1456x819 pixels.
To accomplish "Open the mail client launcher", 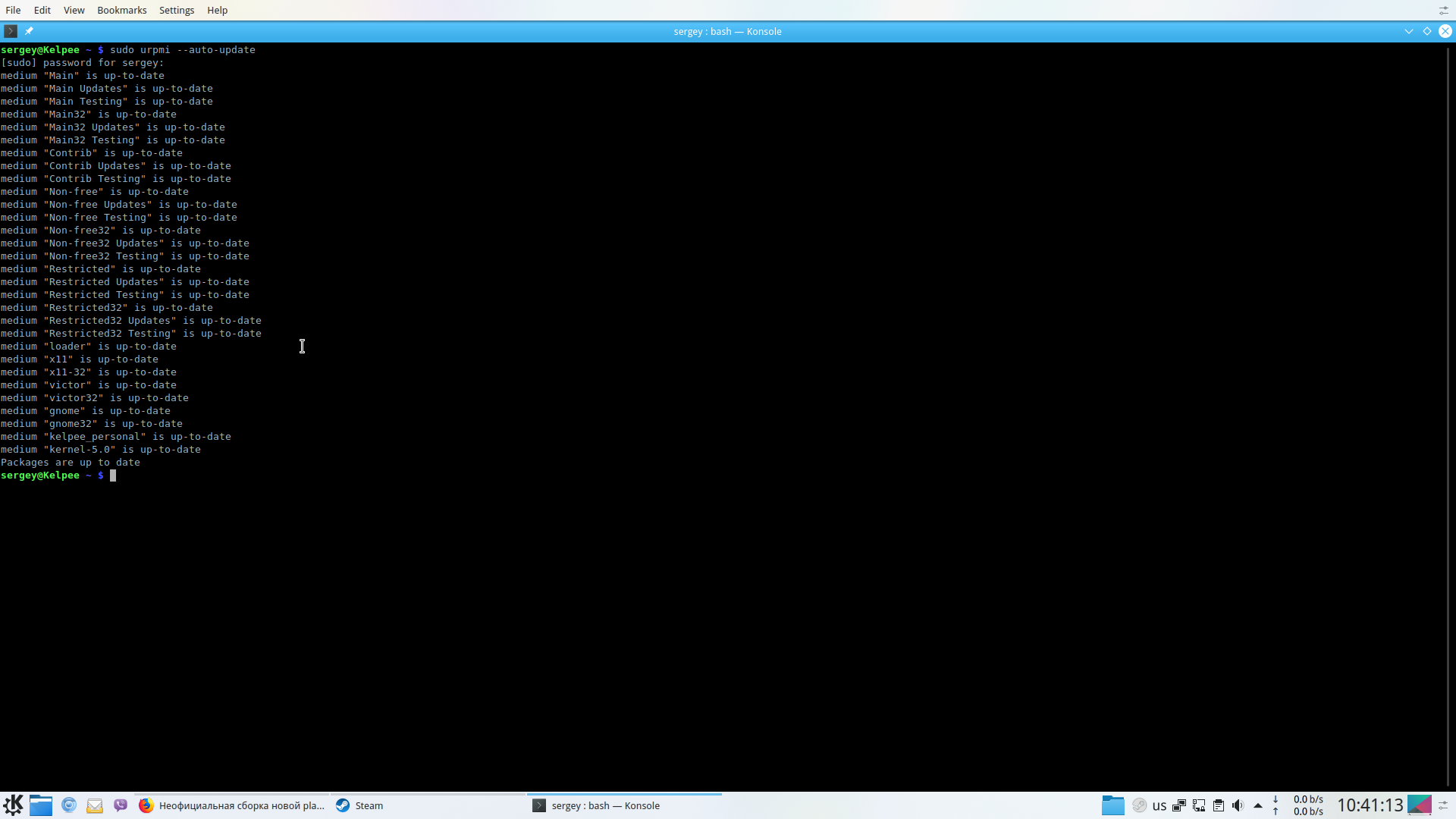I will (95, 805).
